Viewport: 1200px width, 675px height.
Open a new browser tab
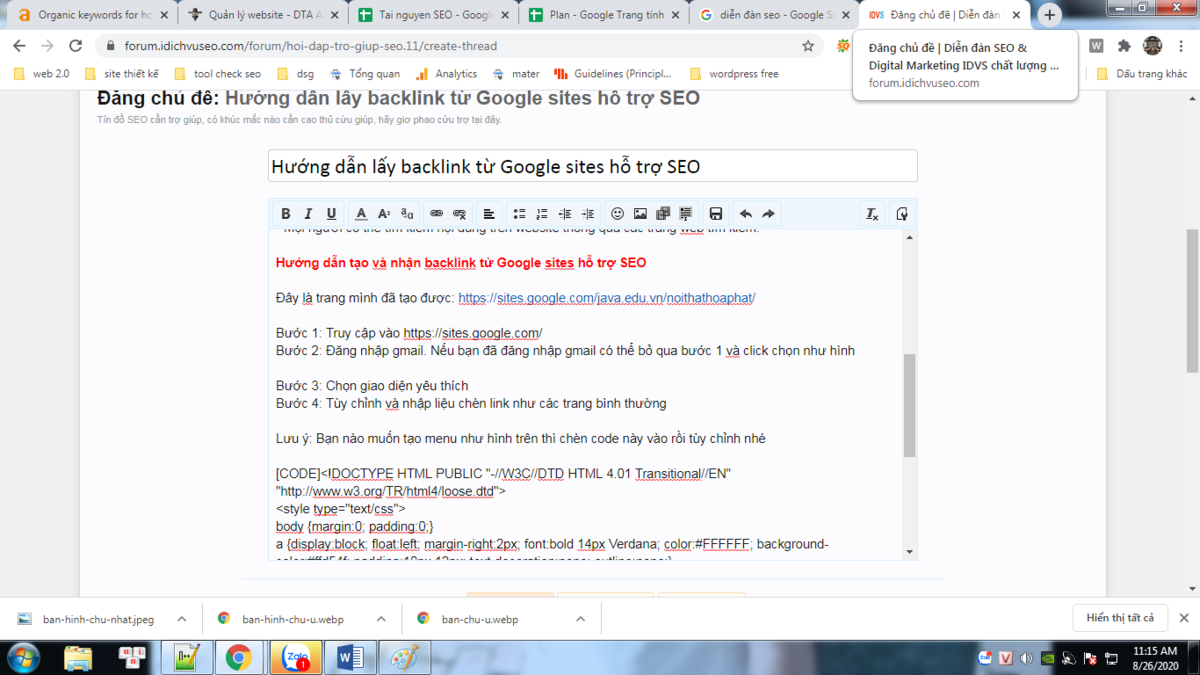tap(1049, 15)
